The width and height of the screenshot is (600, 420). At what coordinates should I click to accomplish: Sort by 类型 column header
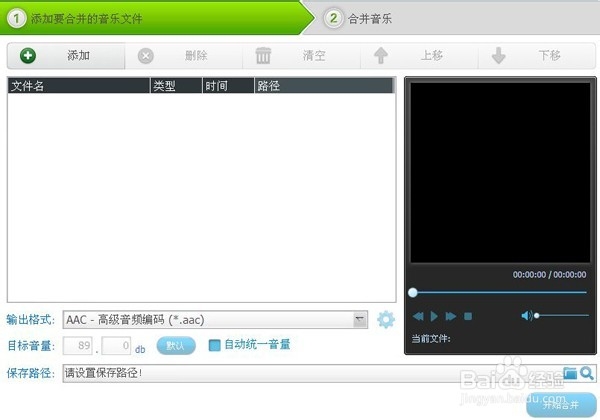(x=176, y=86)
